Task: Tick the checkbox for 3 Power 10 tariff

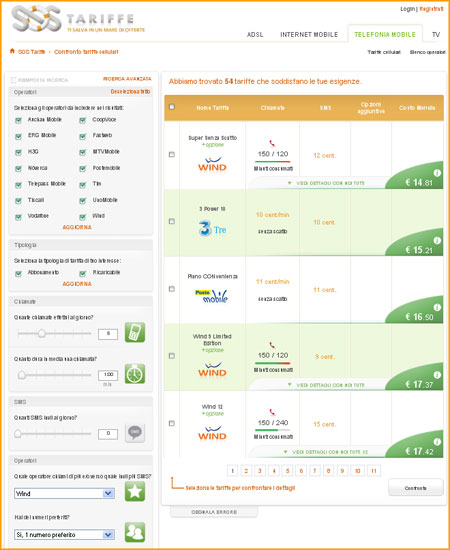Action: 172,221
